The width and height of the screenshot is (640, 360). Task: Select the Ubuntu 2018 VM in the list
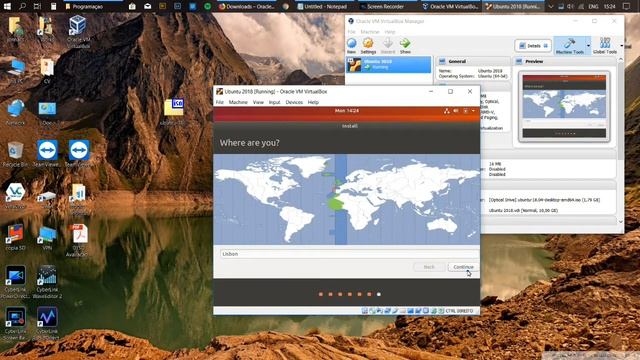click(x=389, y=64)
